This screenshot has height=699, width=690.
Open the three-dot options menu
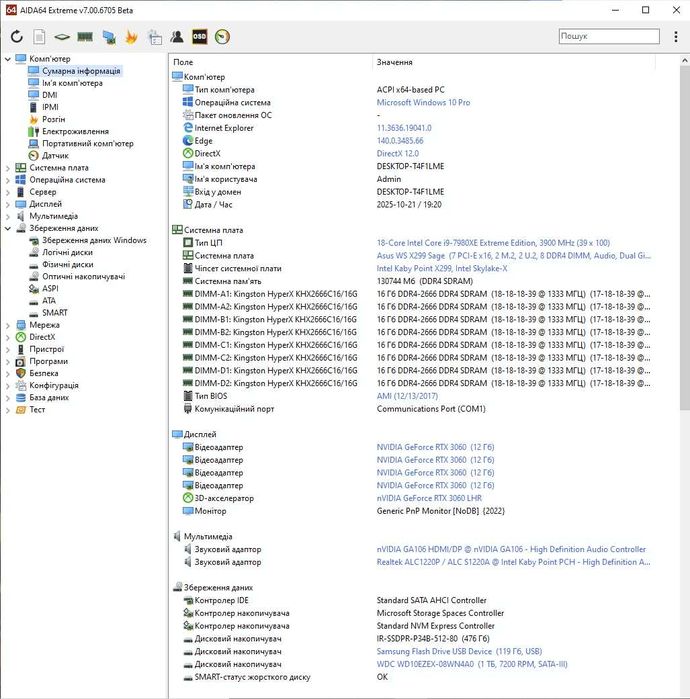click(x=676, y=37)
